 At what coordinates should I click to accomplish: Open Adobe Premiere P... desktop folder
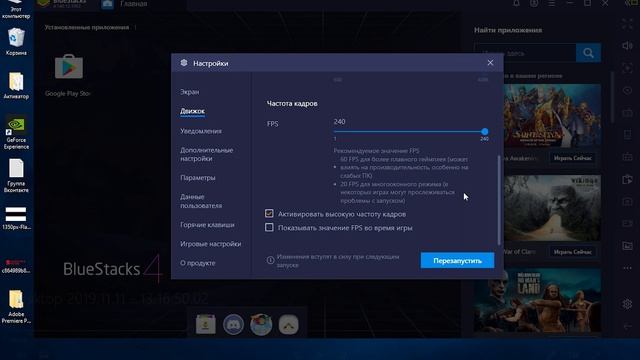tap(16, 307)
